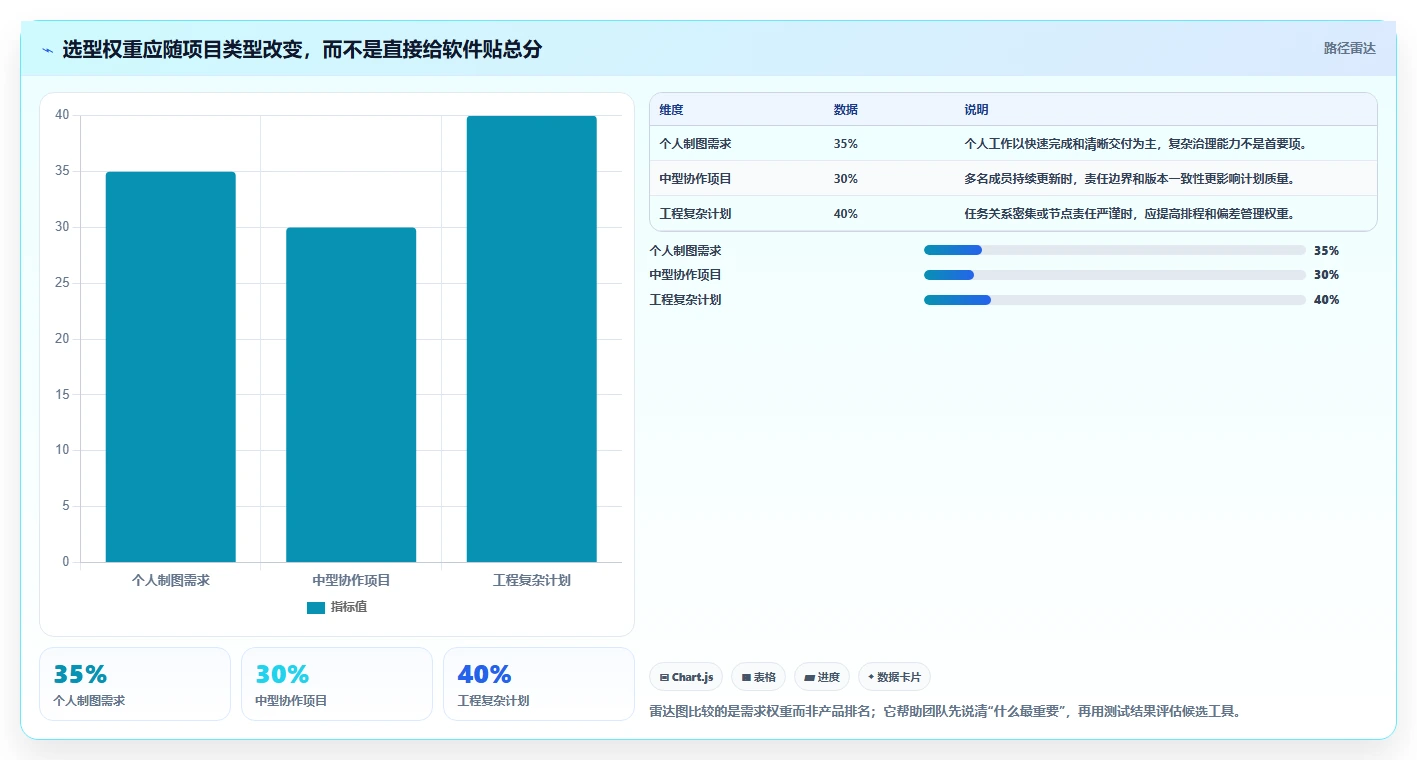Click the 中型协作项目 progress bar
1417x760 pixels.
pyautogui.click(x=1115, y=275)
